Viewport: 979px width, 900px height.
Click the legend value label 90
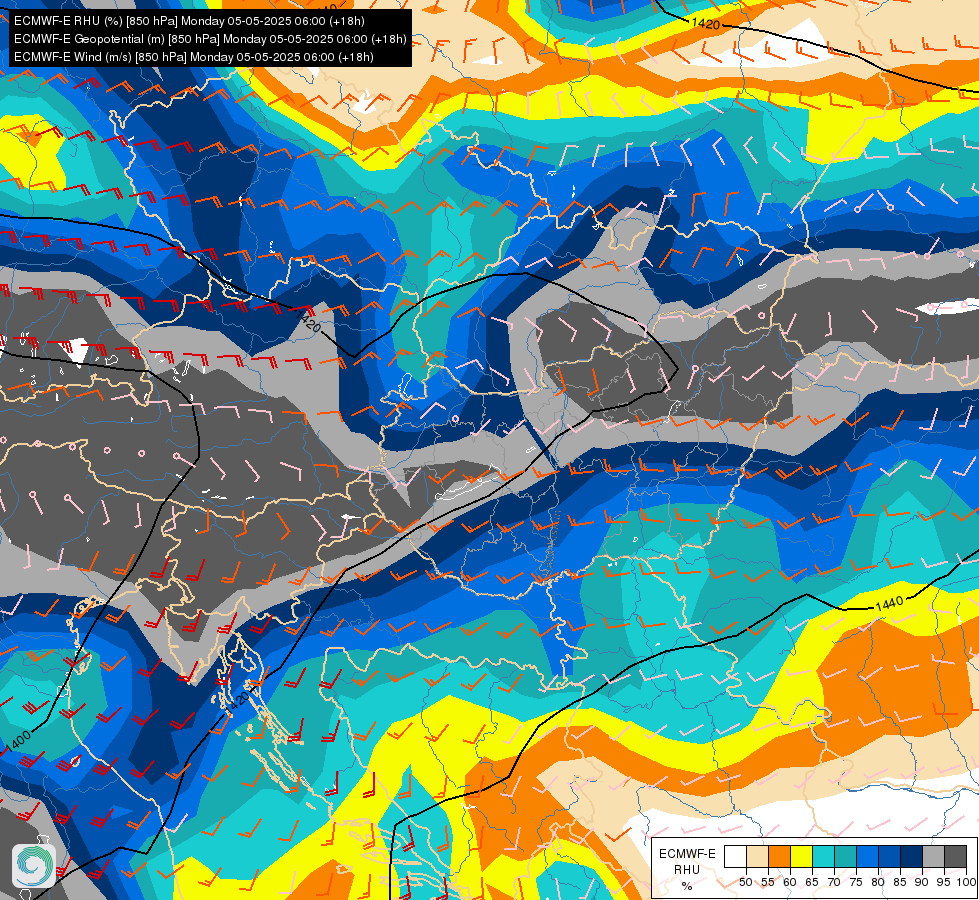922,882
